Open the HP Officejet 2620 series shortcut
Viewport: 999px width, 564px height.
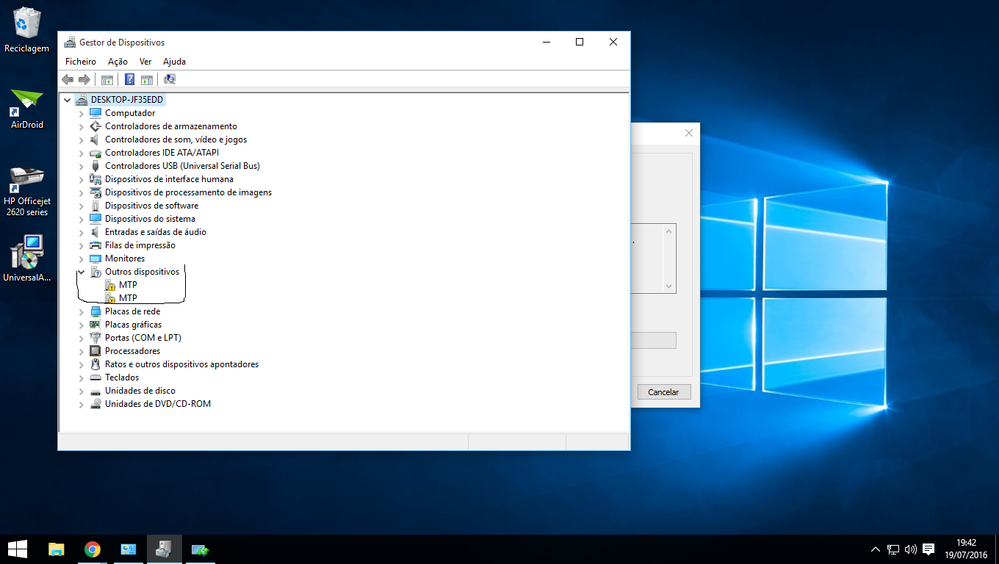click(27, 186)
